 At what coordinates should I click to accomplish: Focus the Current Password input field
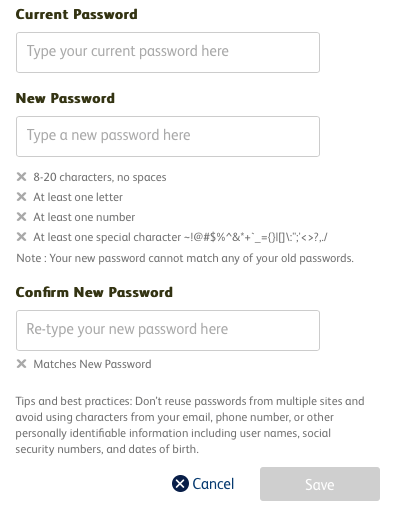pyautogui.click(x=168, y=52)
